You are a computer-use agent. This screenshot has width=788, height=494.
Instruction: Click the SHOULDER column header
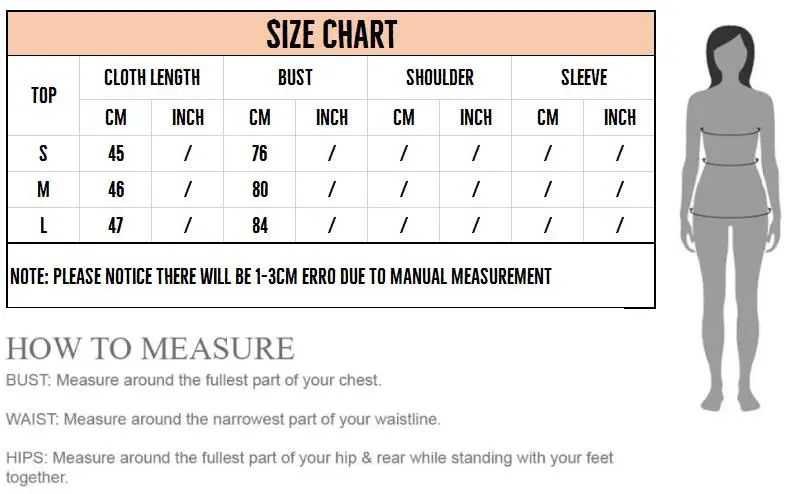[440, 77]
